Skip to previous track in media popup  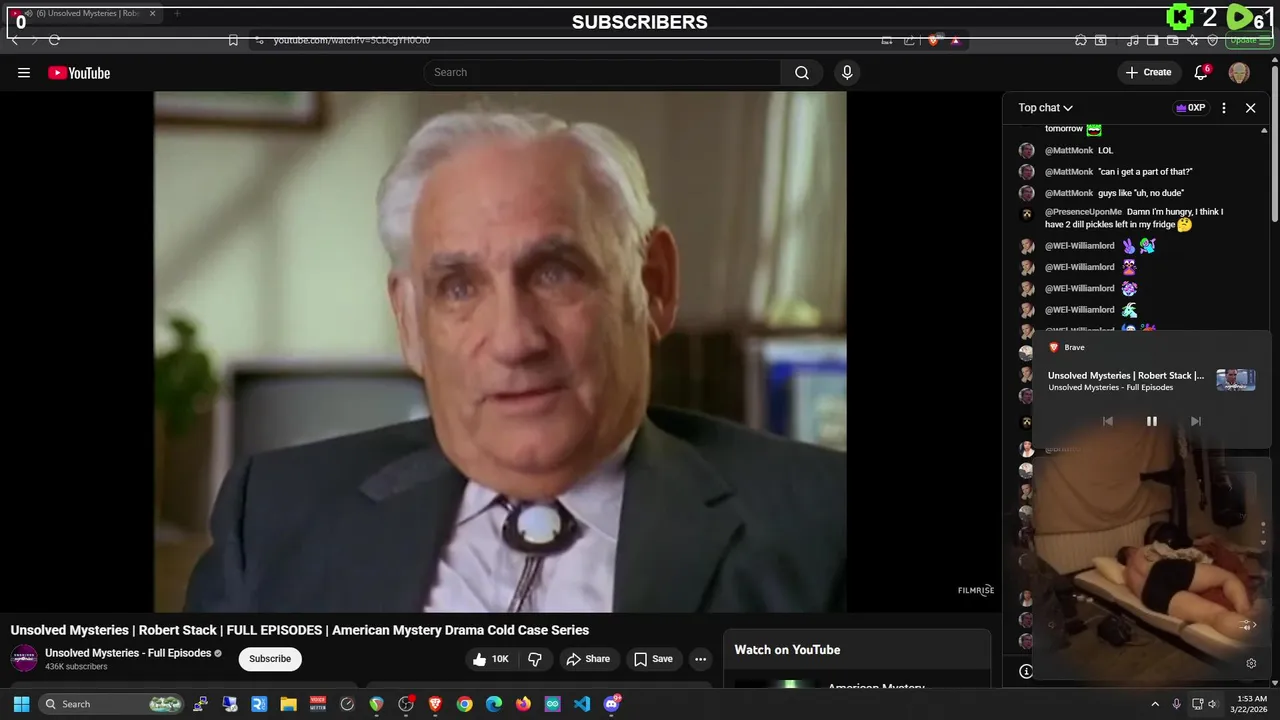click(x=1107, y=421)
